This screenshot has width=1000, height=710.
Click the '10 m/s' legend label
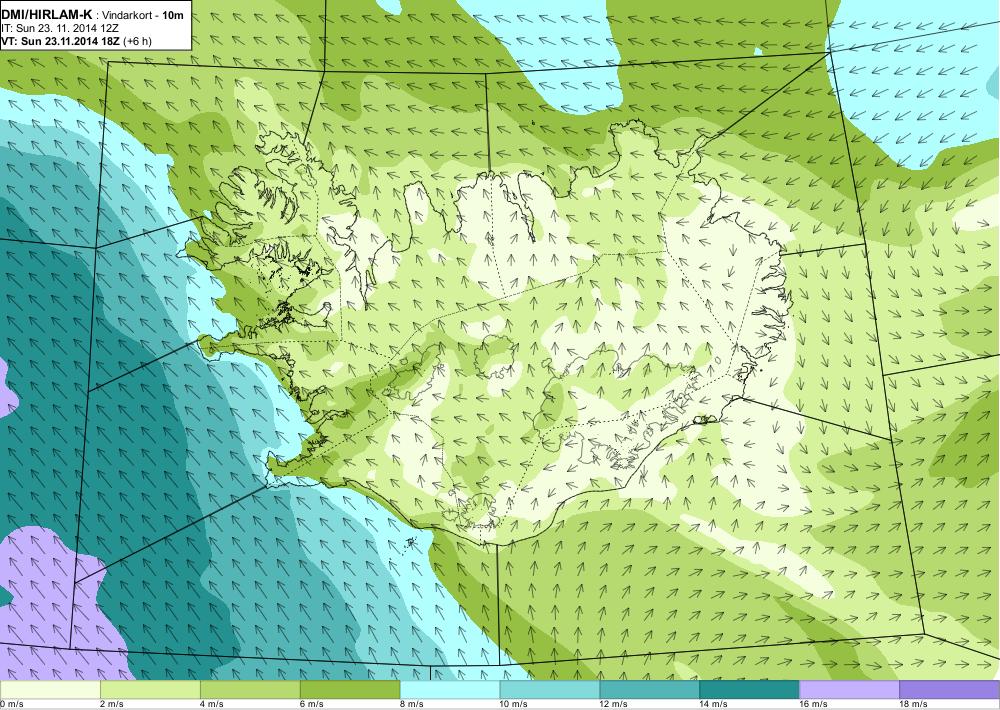(514, 704)
